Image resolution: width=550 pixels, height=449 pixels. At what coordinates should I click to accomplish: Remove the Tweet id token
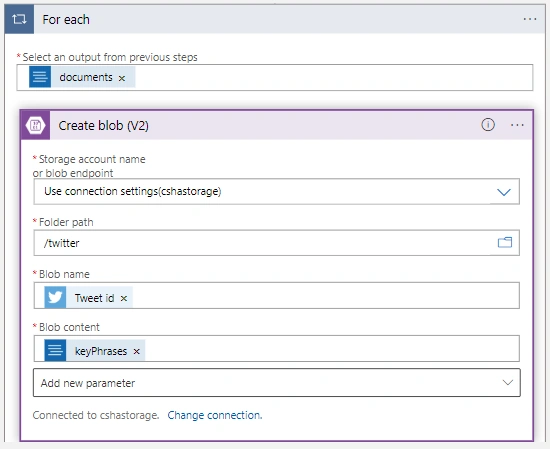[x=124, y=299]
